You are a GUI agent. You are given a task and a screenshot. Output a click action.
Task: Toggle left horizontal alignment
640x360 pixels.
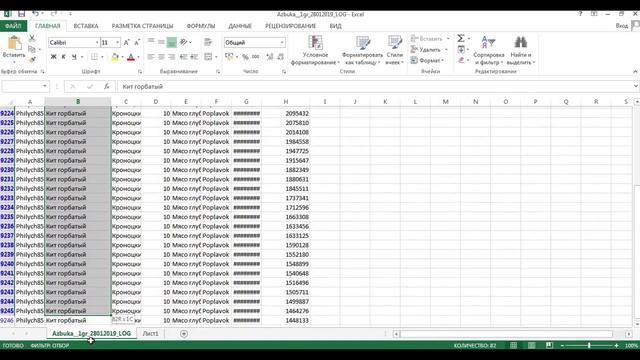coord(151,57)
